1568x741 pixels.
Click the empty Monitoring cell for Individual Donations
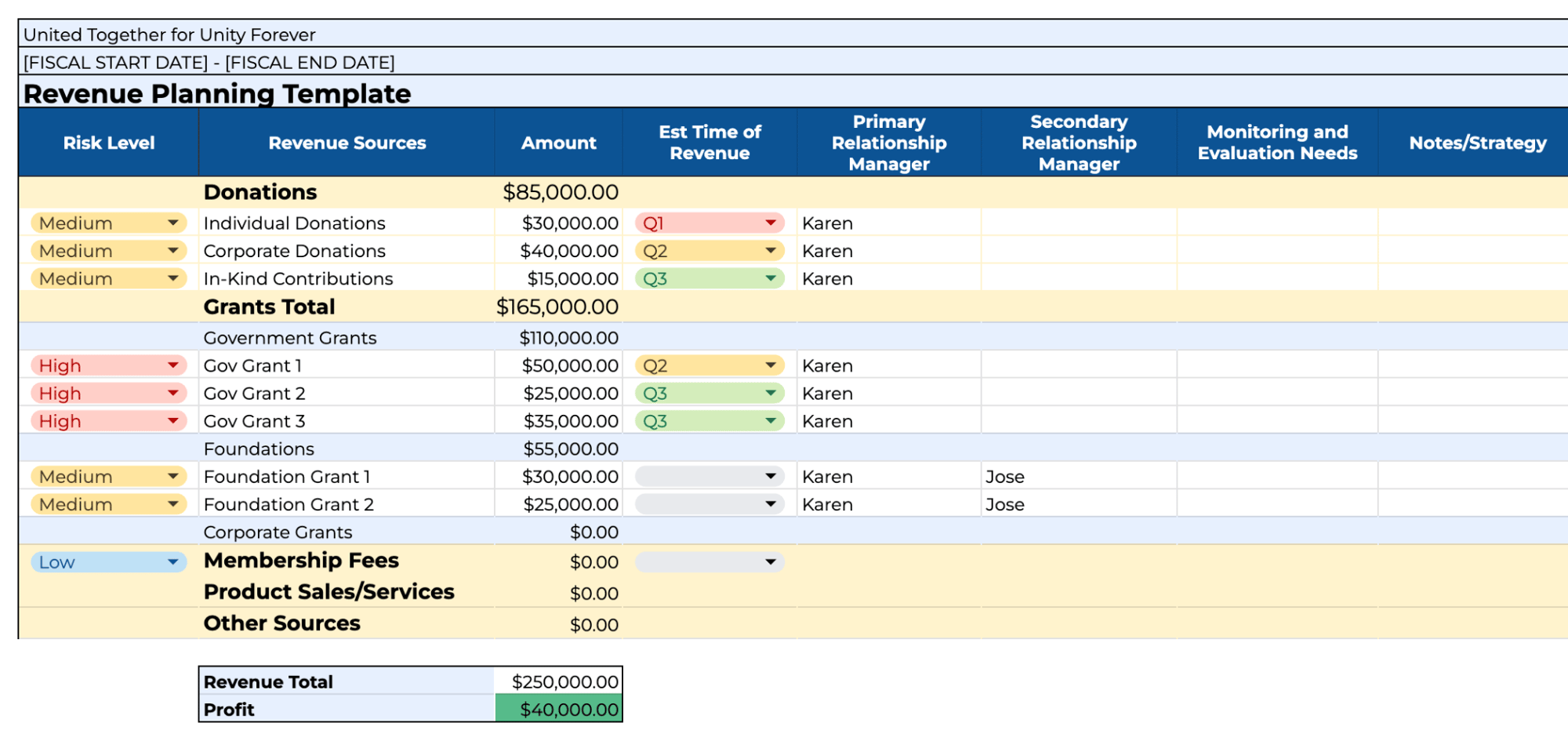[1277, 223]
